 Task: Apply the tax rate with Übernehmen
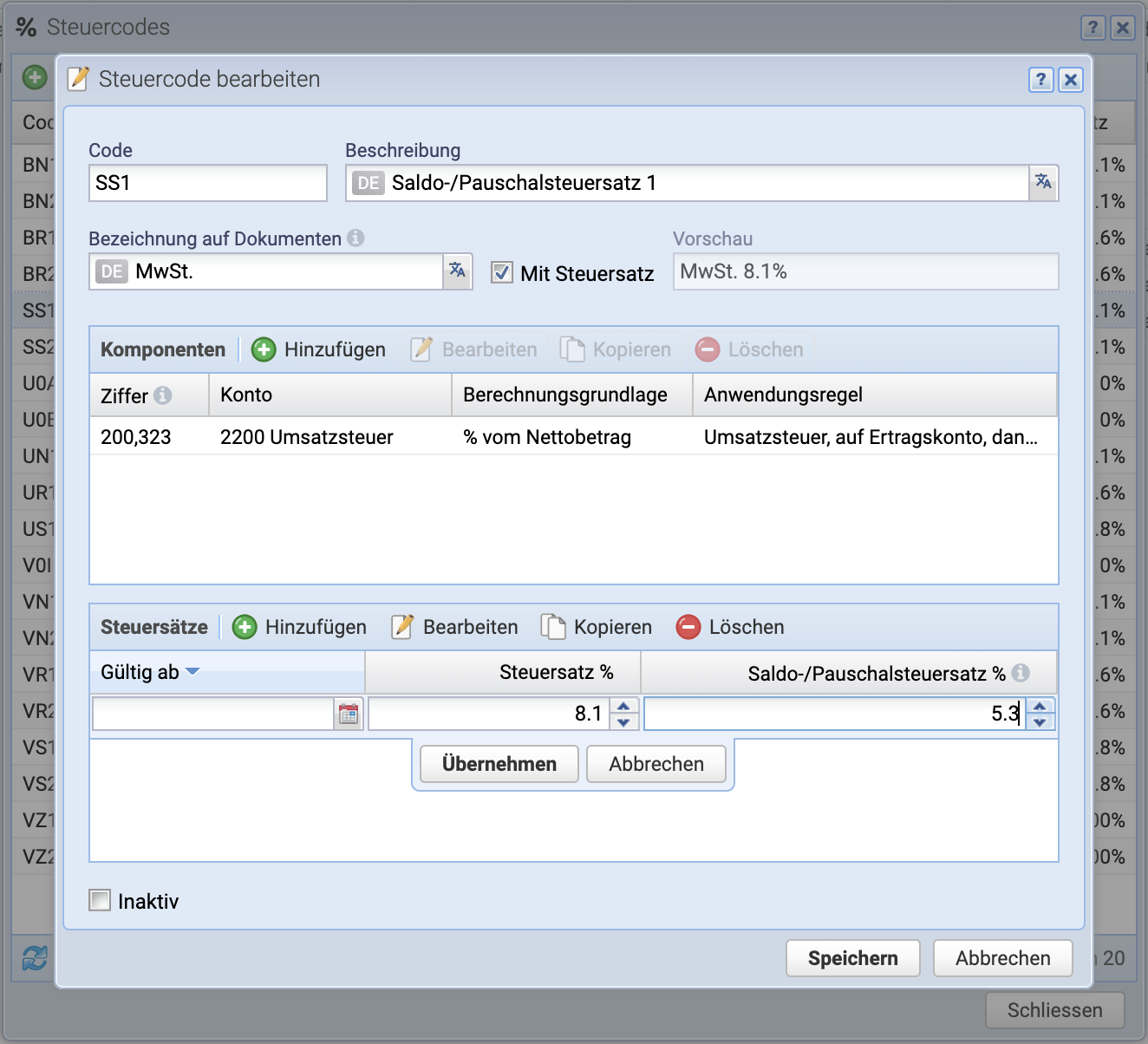(x=499, y=764)
